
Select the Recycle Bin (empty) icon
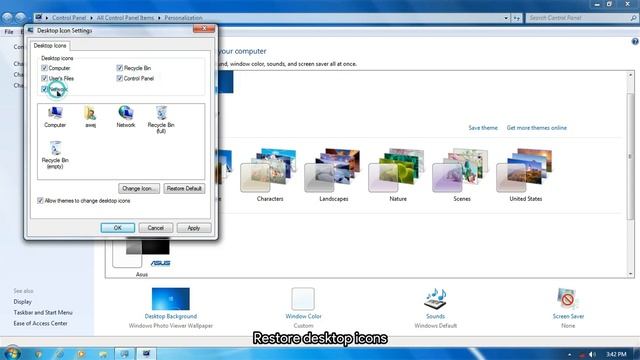[55, 155]
